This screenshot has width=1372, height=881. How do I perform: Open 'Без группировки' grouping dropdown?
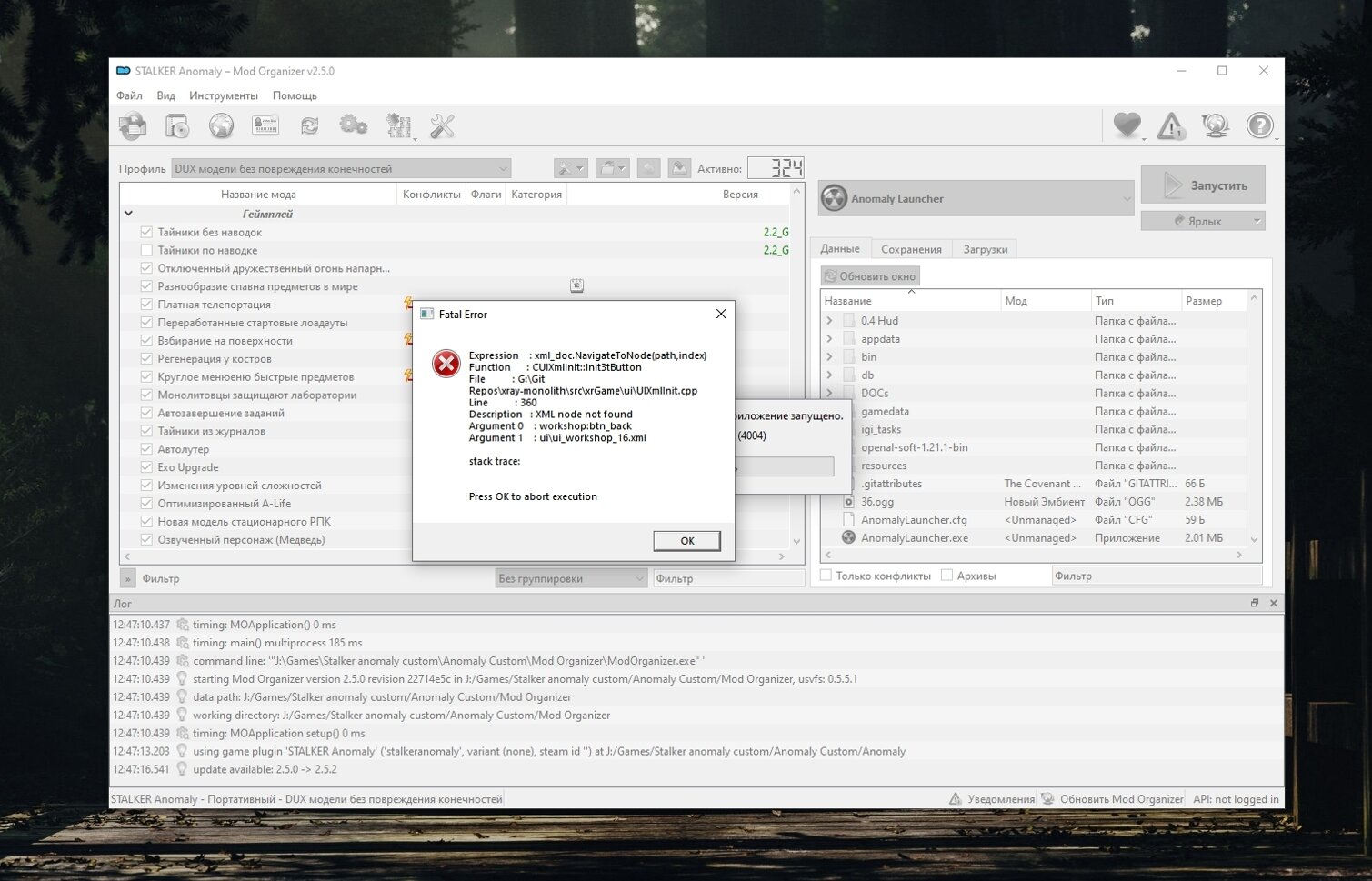pos(571,578)
